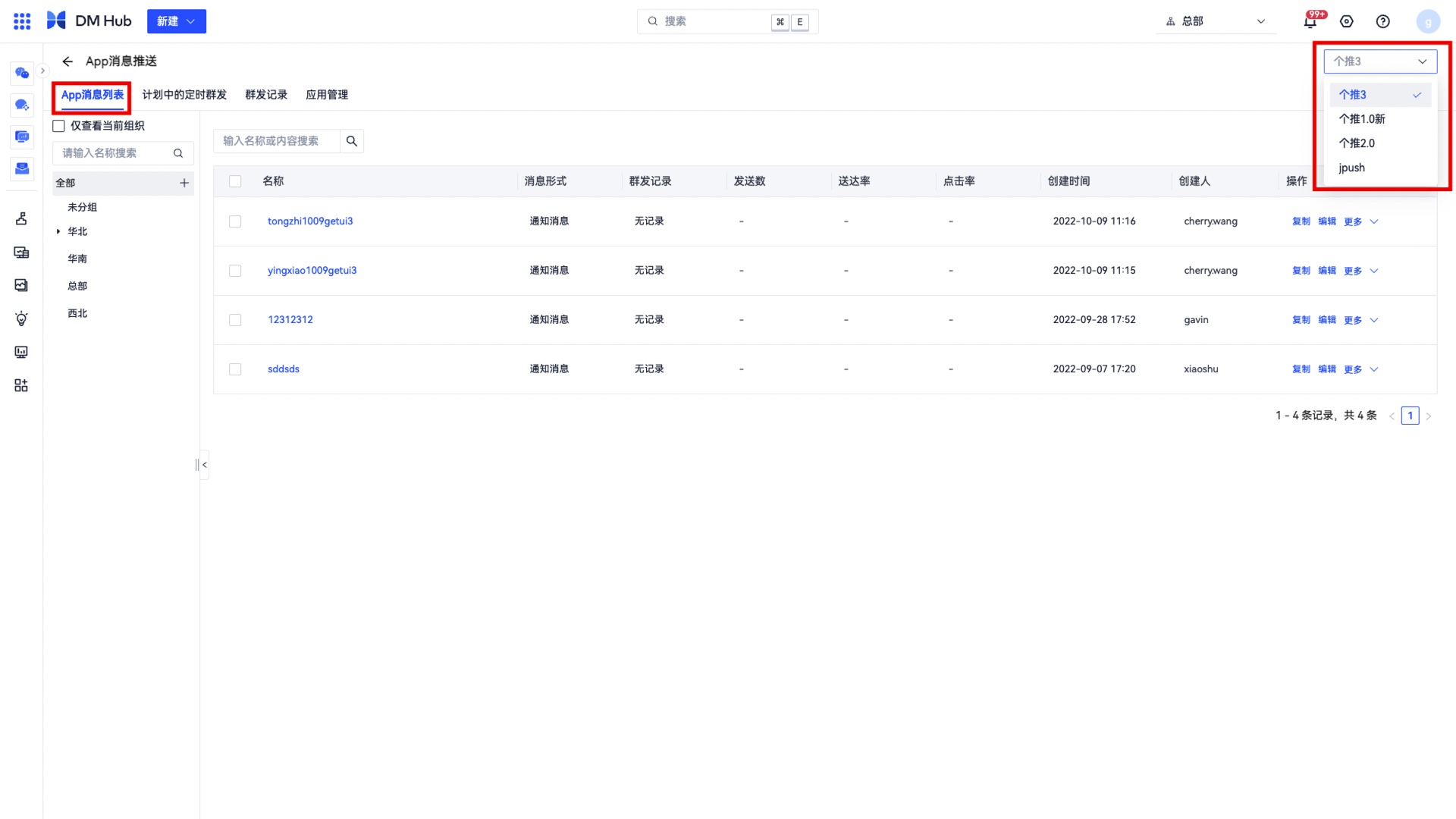Open the yingxiao1009getui3 message link
Viewport: 1456px width, 819px height.
(x=312, y=271)
